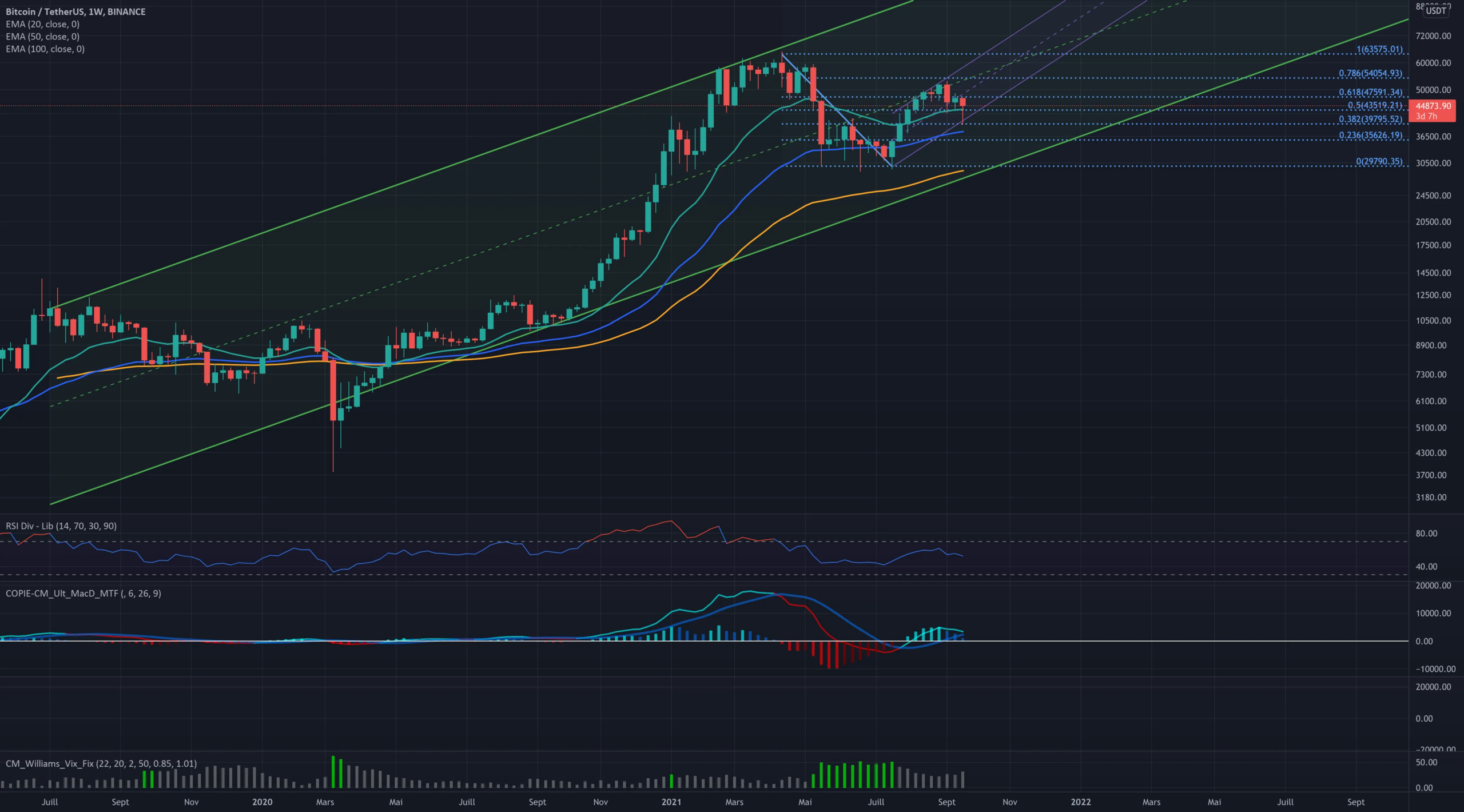Select the orange EMA 100 line end

(963, 171)
